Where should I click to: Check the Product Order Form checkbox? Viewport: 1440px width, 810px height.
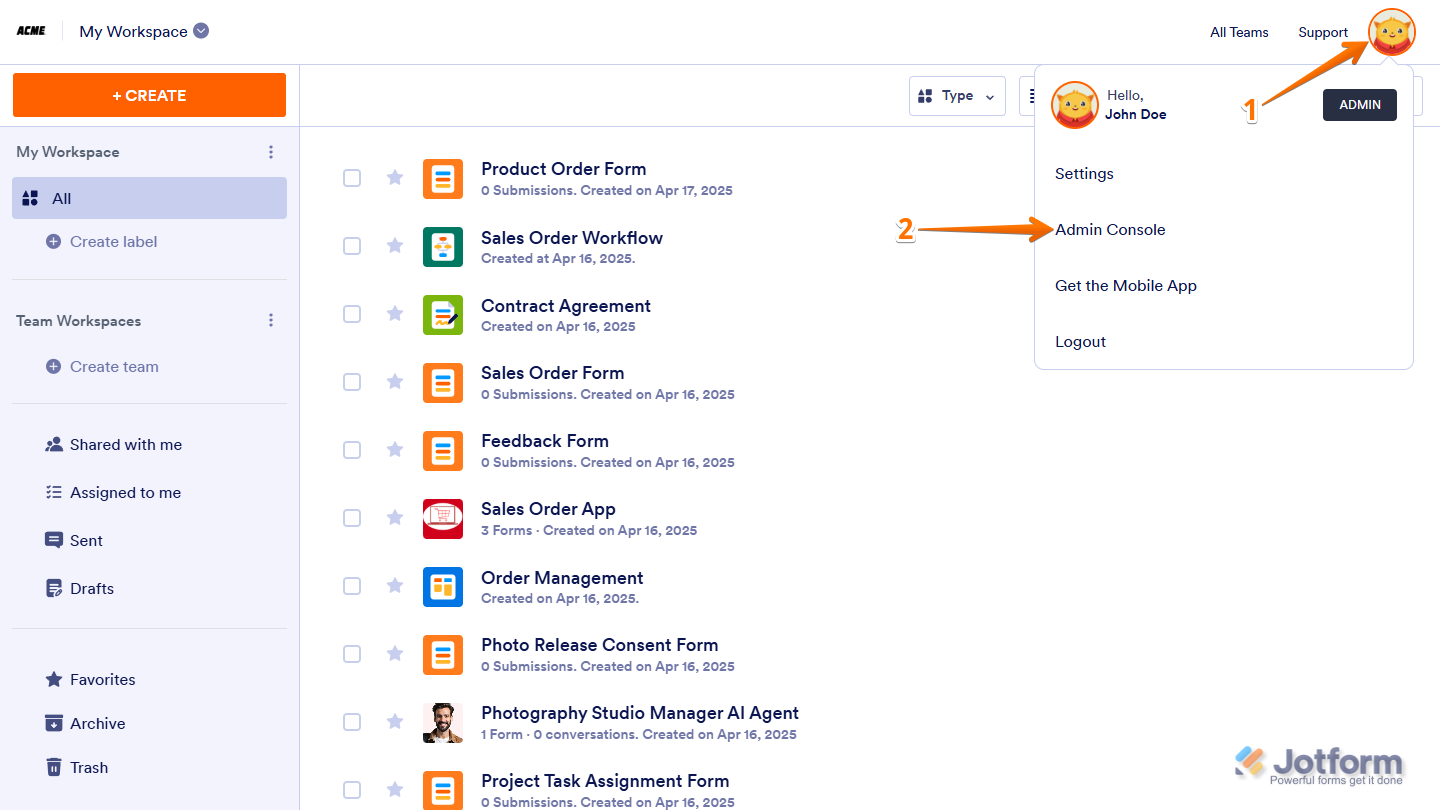pos(352,178)
